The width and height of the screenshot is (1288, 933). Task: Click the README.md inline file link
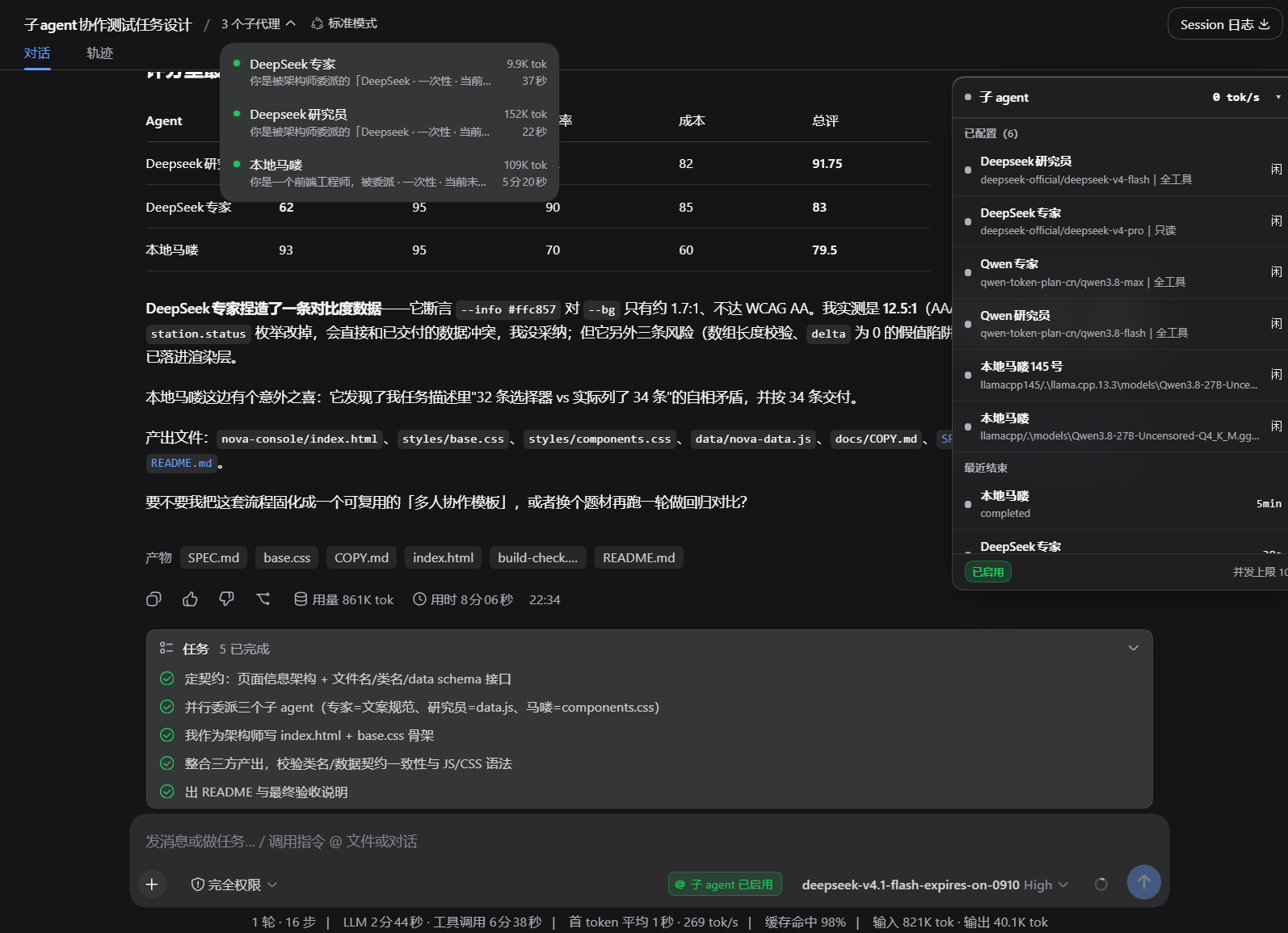pyautogui.click(x=181, y=463)
